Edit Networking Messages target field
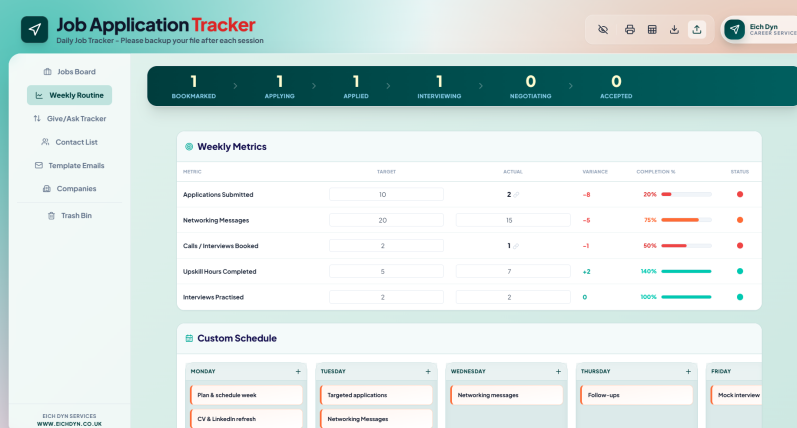 click(386, 220)
